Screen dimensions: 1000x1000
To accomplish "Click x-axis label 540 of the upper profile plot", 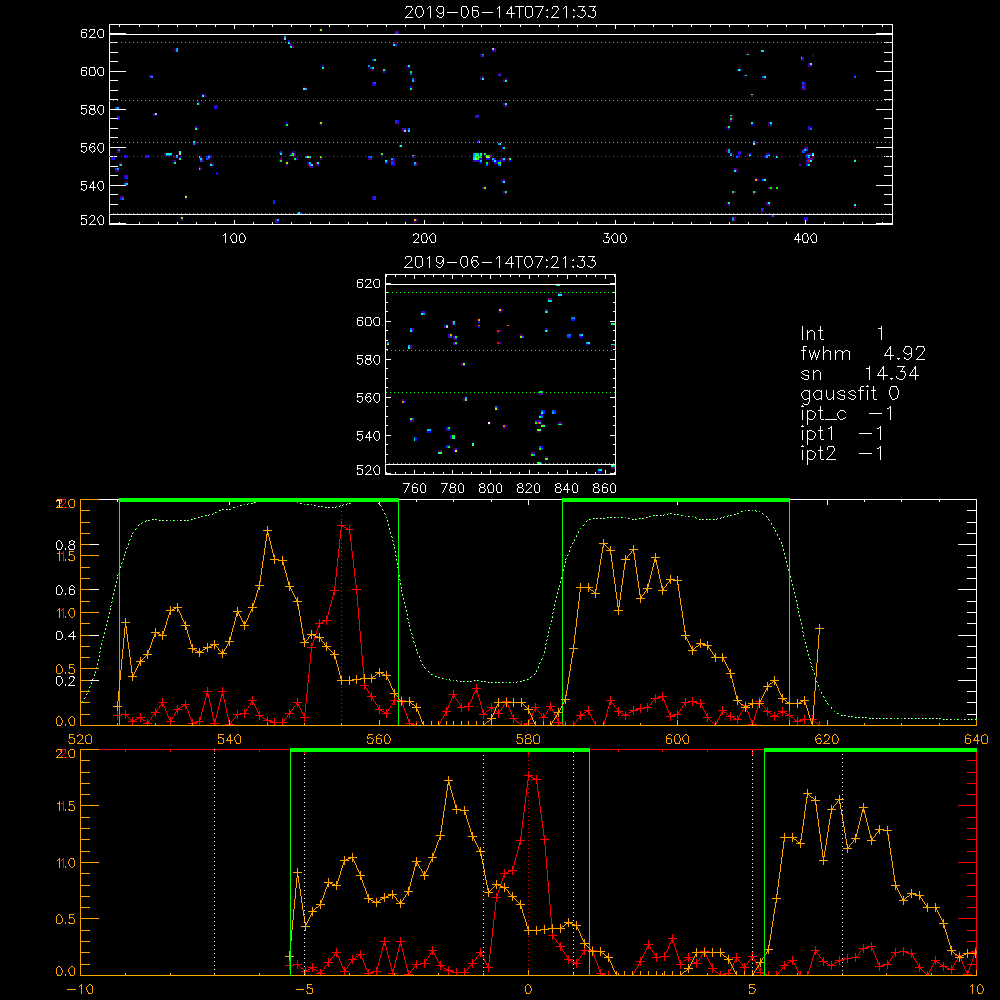I will (230, 739).
